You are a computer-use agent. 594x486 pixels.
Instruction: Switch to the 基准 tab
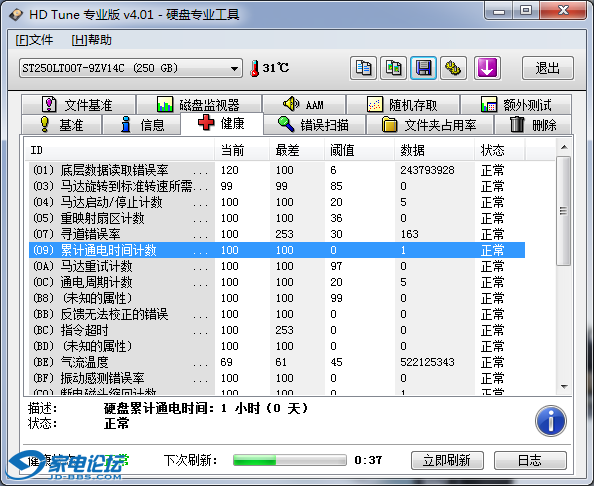(x=62, y=125)
